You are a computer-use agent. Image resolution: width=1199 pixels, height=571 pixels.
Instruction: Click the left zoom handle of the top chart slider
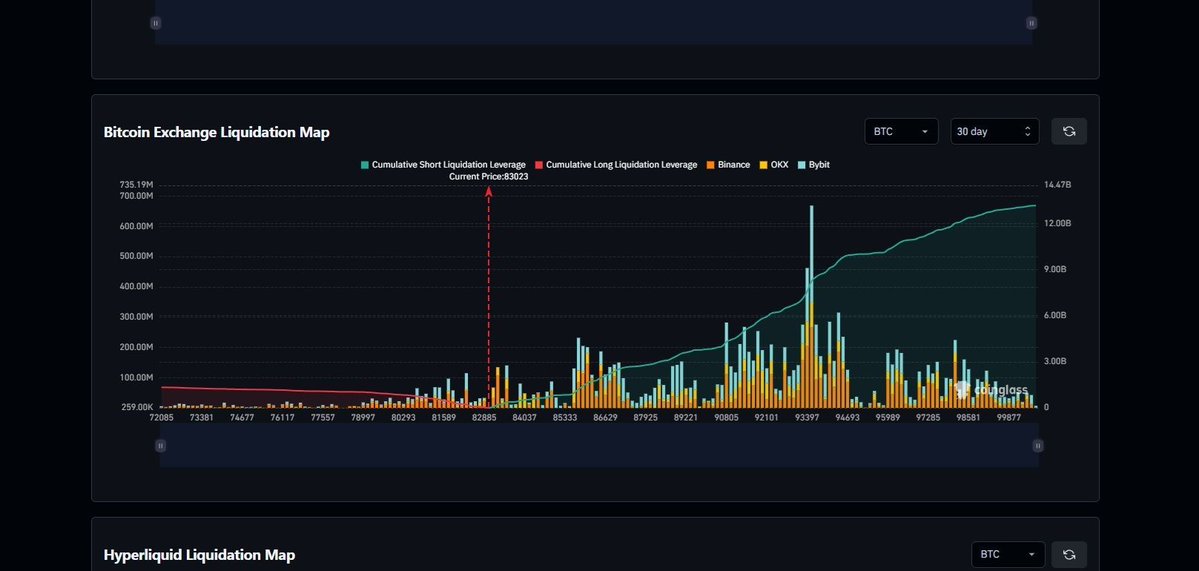point(155,23)
